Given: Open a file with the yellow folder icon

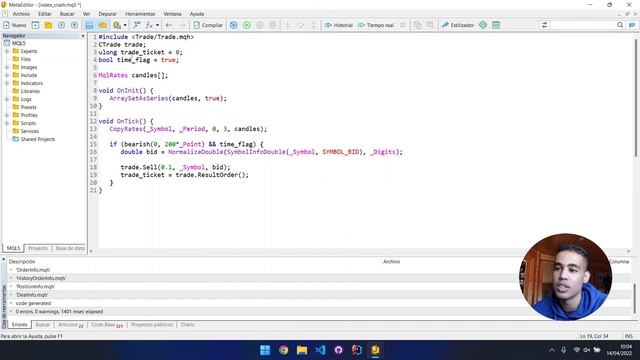Looking at the screenshot, I should 48,25.
